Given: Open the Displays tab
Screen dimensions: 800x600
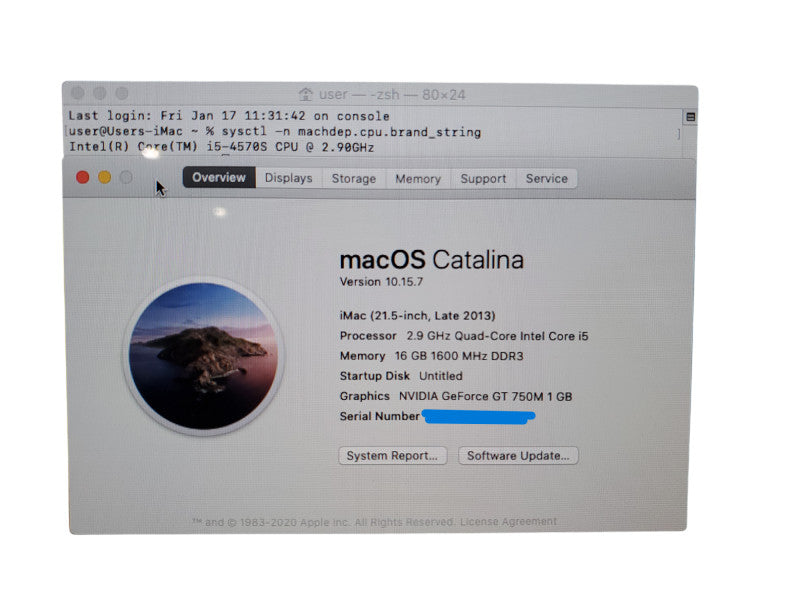Looking at the screenshot, I should [x=289, y=178].
